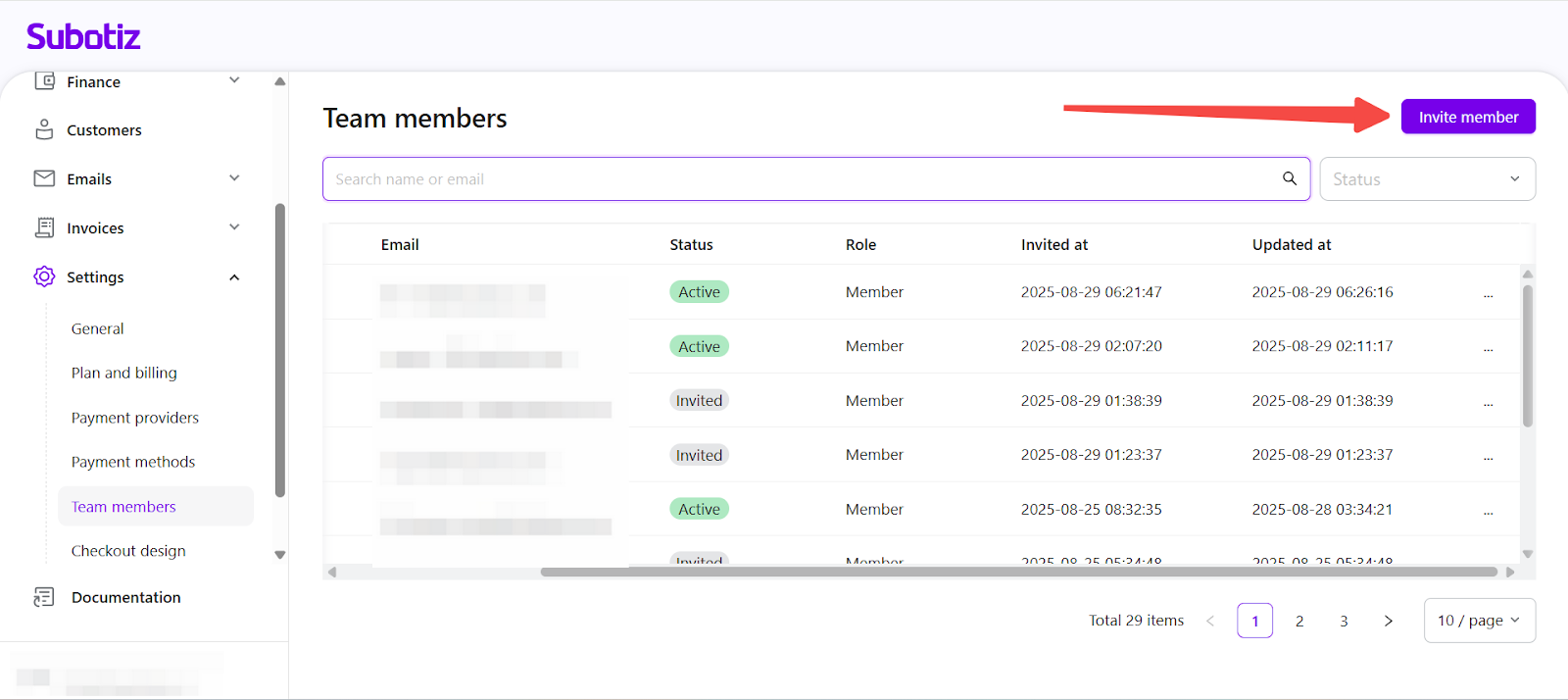Expand the Invoices submenu chevron
This screenshot has height=700, width=1568.
234,227
